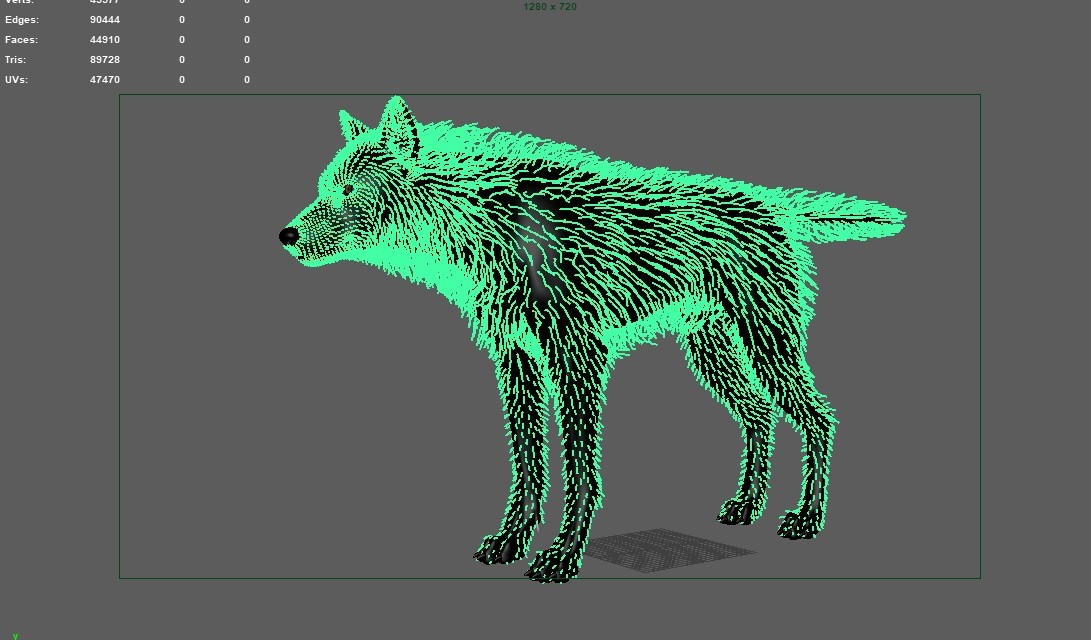Click the Tris label in the HUD
Screen dimensions: 1091x640
click(x=14, y=59)
